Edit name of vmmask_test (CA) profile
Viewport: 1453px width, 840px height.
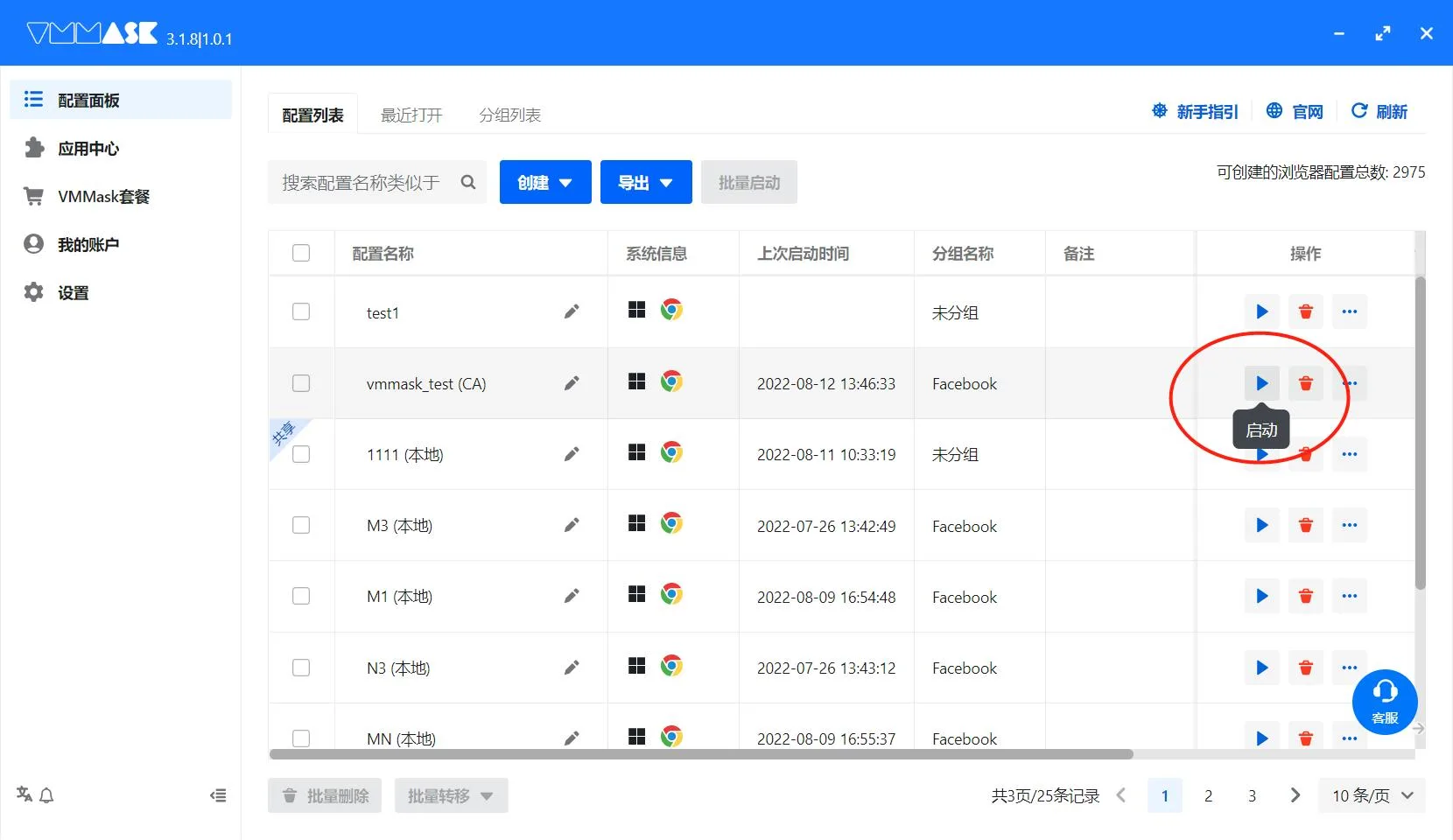[x=572, y=383]
